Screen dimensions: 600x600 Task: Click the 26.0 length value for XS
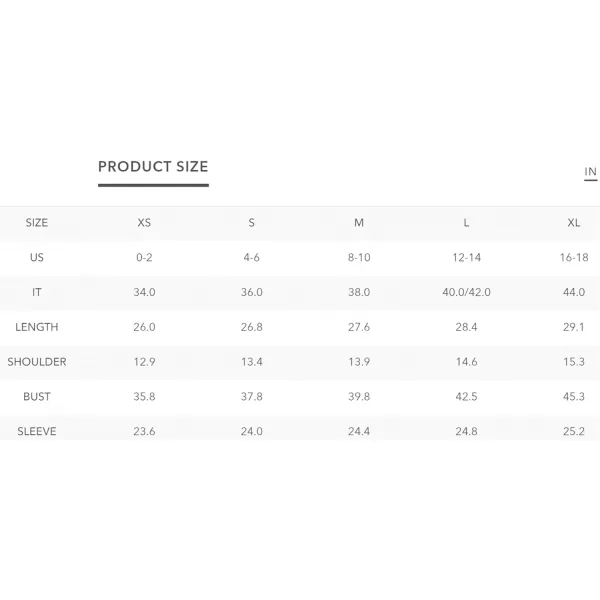click(144, 327)
